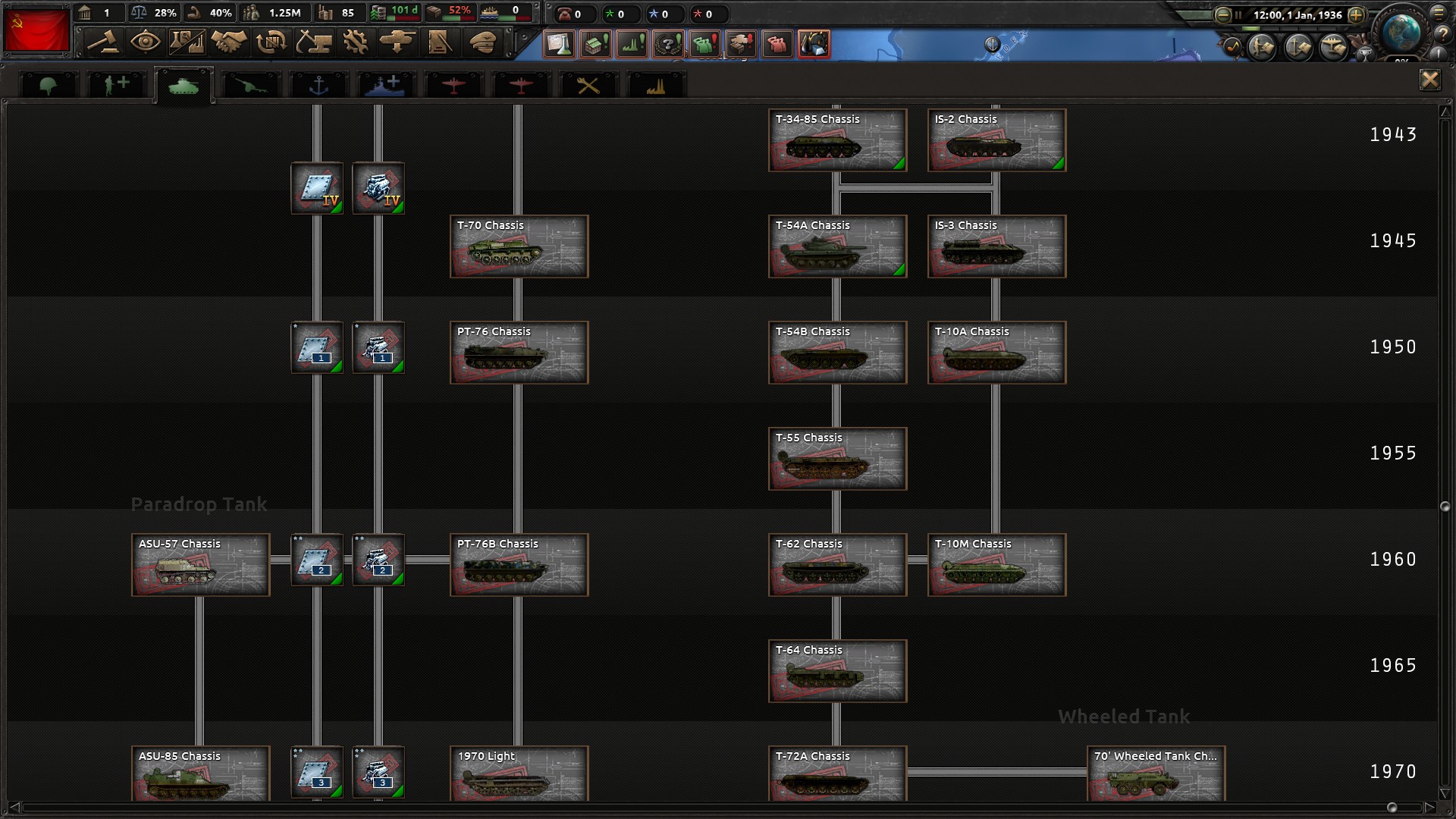Open the Intelligence eye icon
The width and height of the screenshot is (1456, 819).
pyautogui.click(x=144, y=42)
